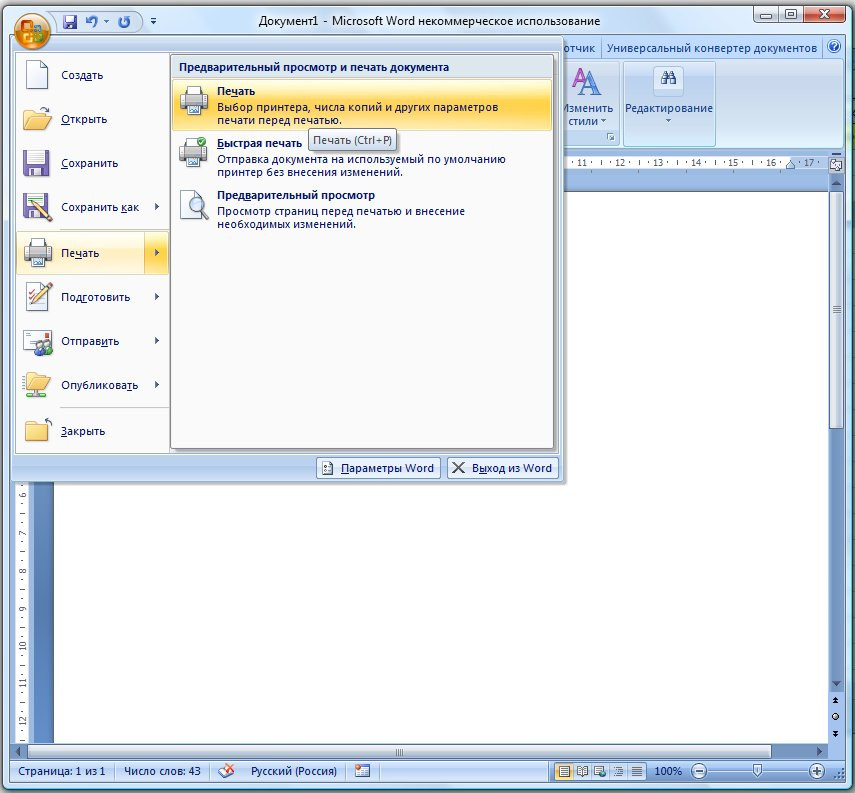Toggle the ruler icon above vertical scrollbar
The image size is (855, 793).
[x=835, y=164]
